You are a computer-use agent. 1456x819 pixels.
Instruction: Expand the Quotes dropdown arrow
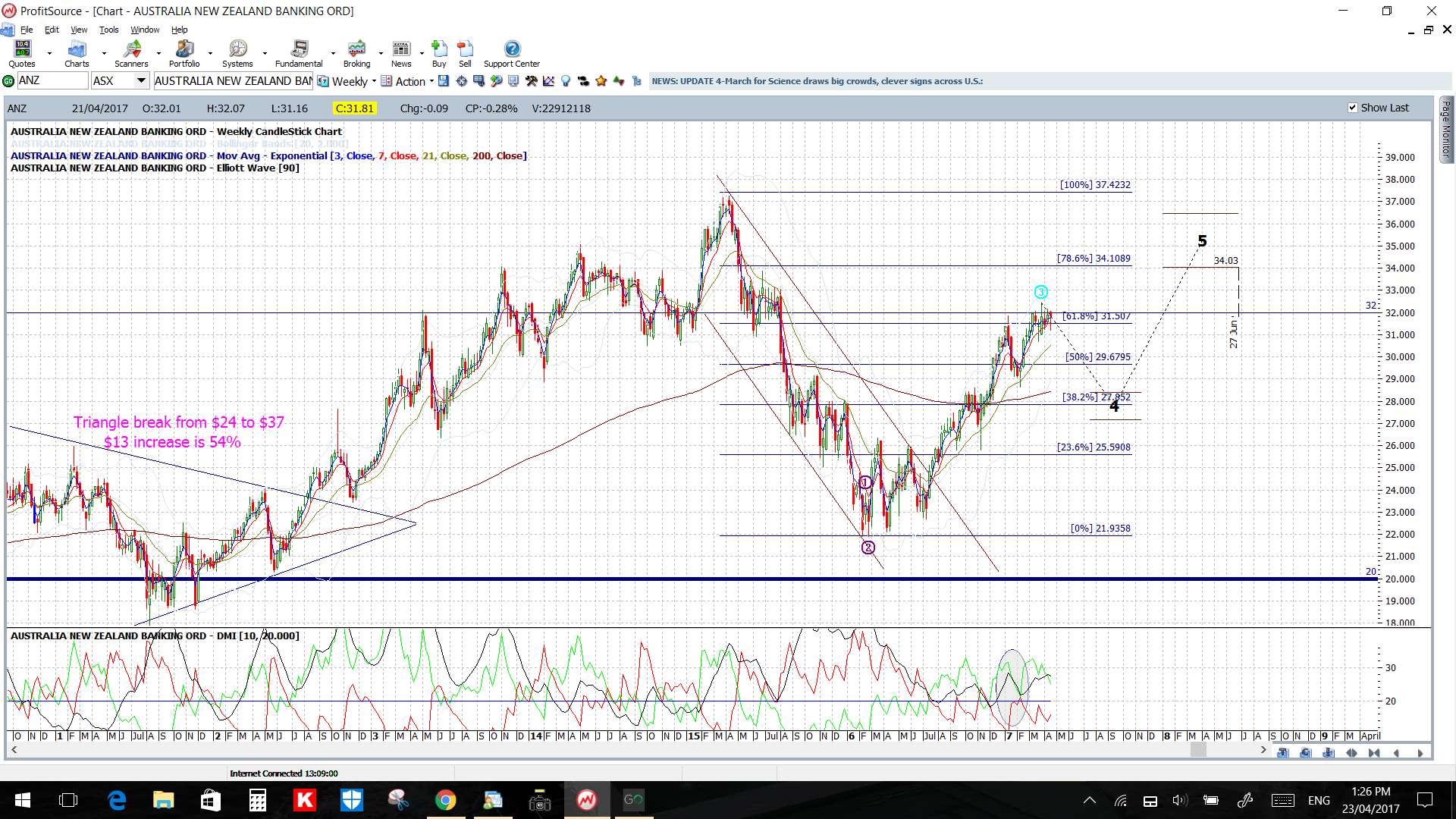pos(49,54)
